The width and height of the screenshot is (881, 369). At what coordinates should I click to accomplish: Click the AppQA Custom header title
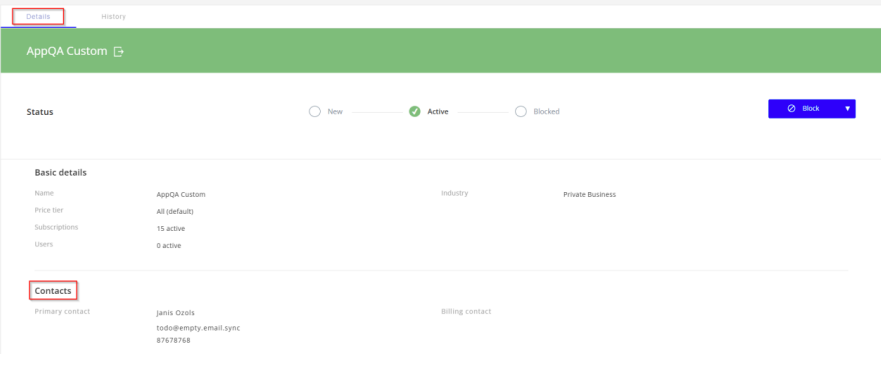[x=66, y=51]
